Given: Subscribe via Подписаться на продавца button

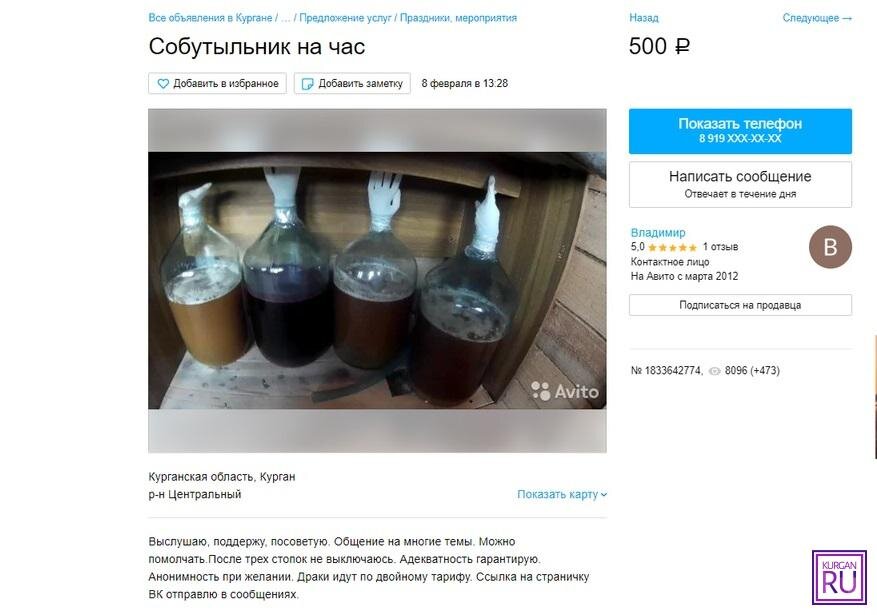Looking at the screenshot, I should click(x=740, y=305).
